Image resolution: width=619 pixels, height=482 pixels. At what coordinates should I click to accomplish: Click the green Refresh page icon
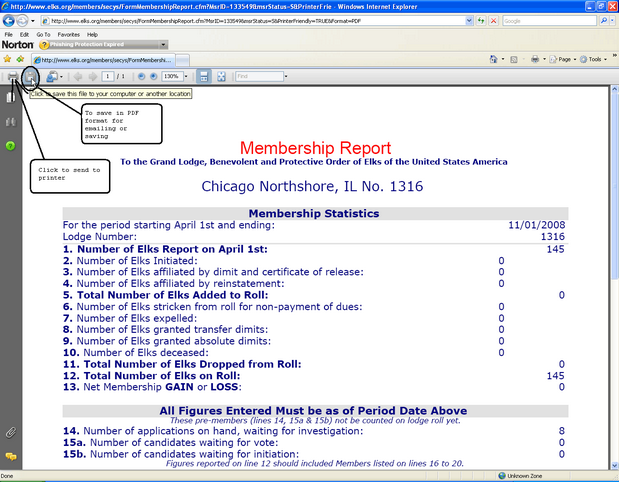click(481, 21)
